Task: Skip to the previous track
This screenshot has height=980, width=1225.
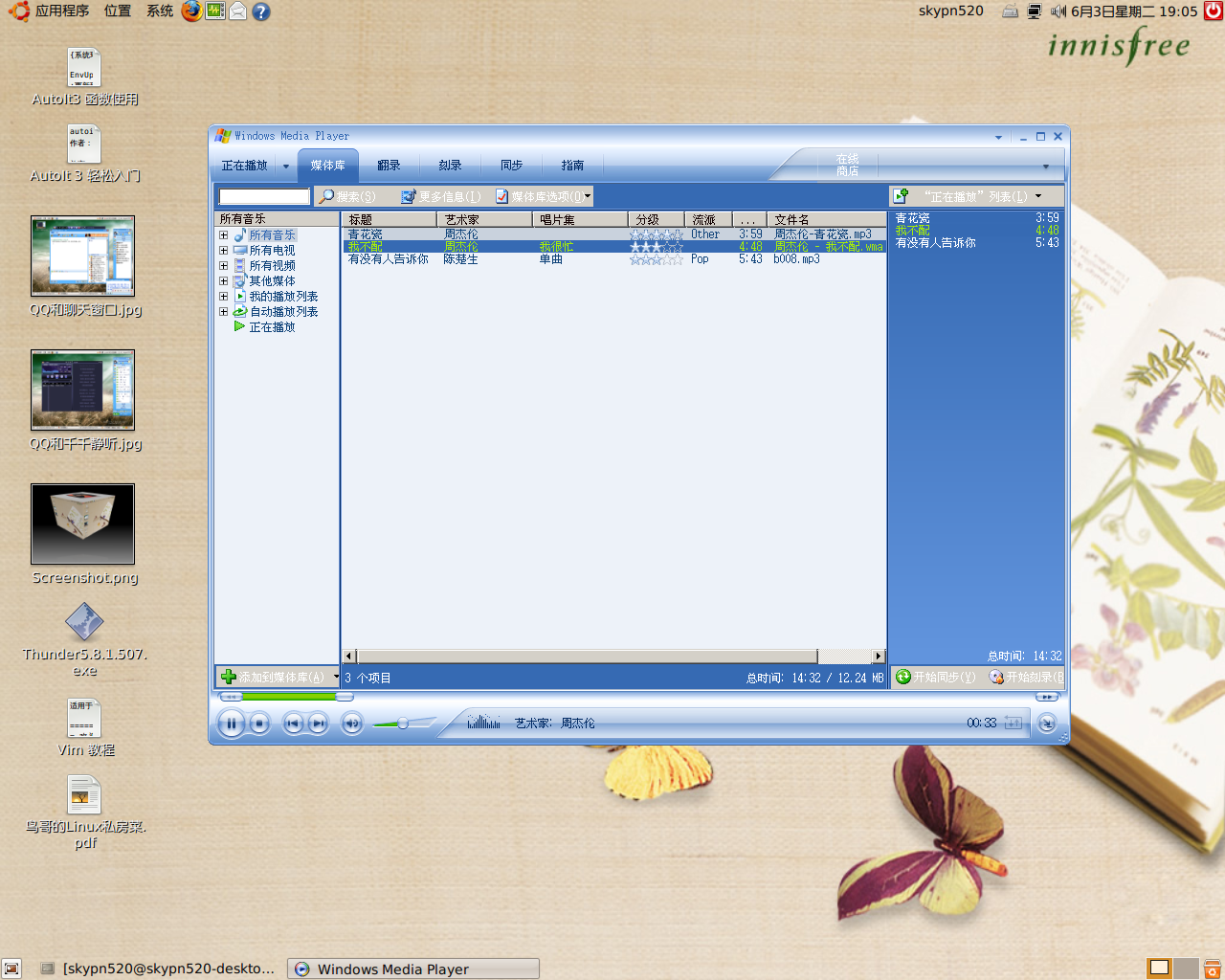Action: [x=294, y=724]
